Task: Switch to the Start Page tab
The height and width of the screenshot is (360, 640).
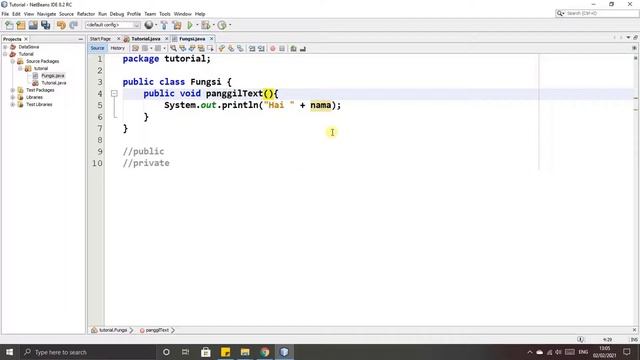Action: click(100, 39)
